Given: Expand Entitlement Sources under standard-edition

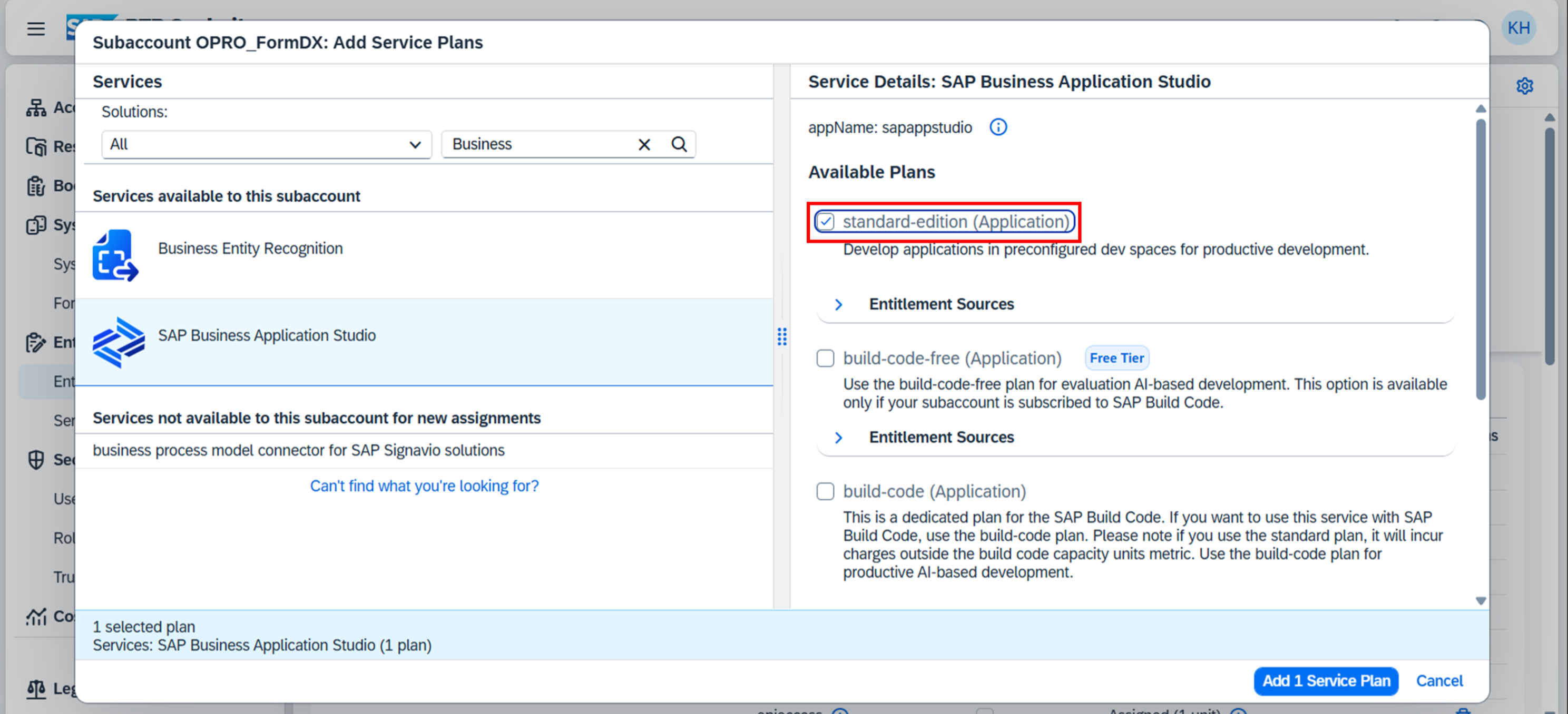Looking at the screenshot, I should 838,304.
